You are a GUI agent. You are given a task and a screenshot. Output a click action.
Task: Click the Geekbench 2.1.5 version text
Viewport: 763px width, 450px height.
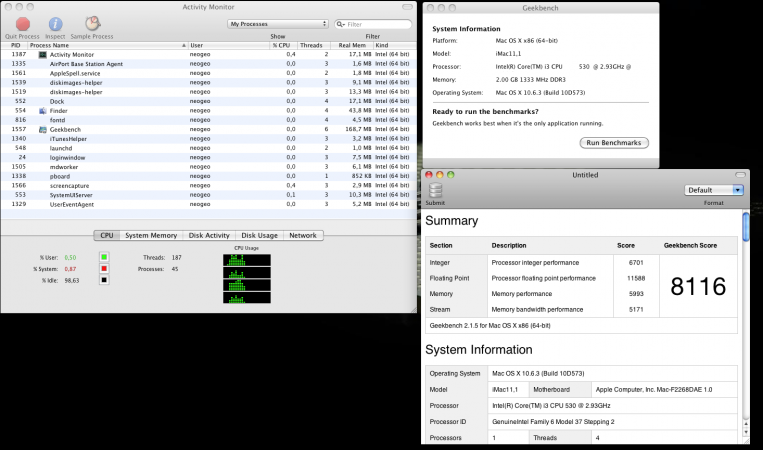click(x=490, y=326)
